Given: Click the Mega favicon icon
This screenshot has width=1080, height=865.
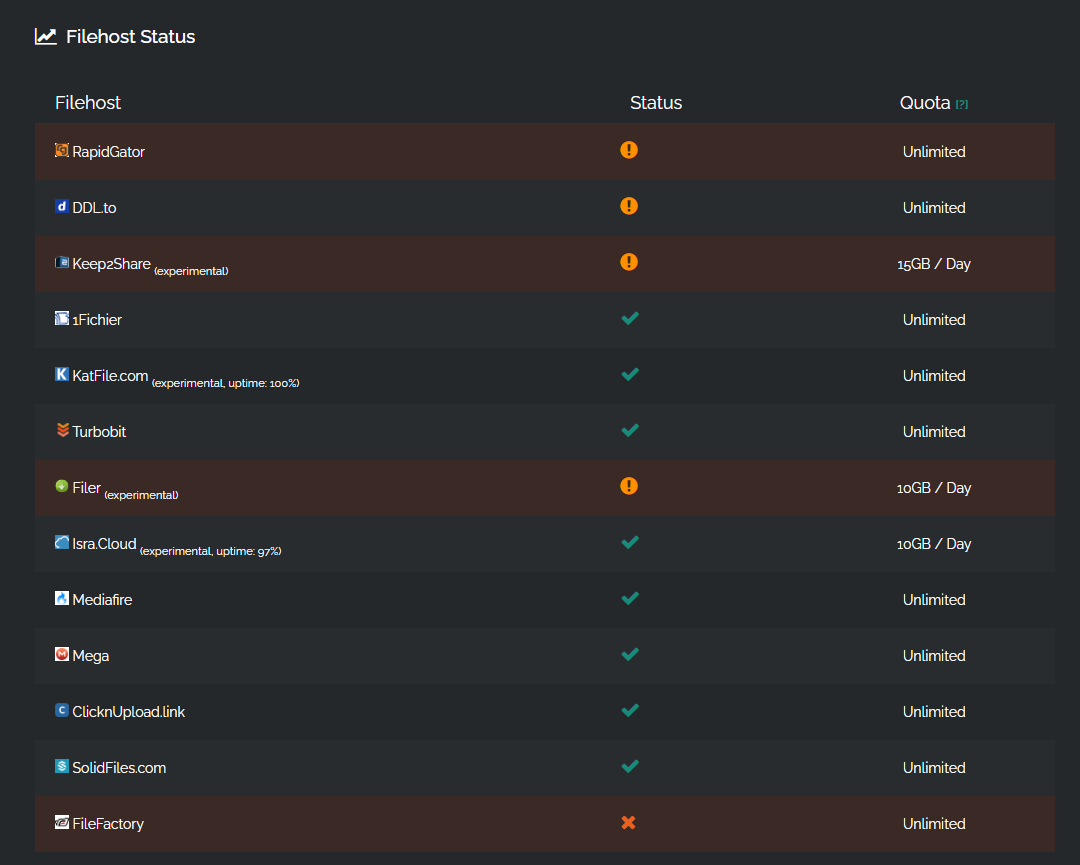Looking at the screenshot, I should pyautogui.click(x=62, y=654).
